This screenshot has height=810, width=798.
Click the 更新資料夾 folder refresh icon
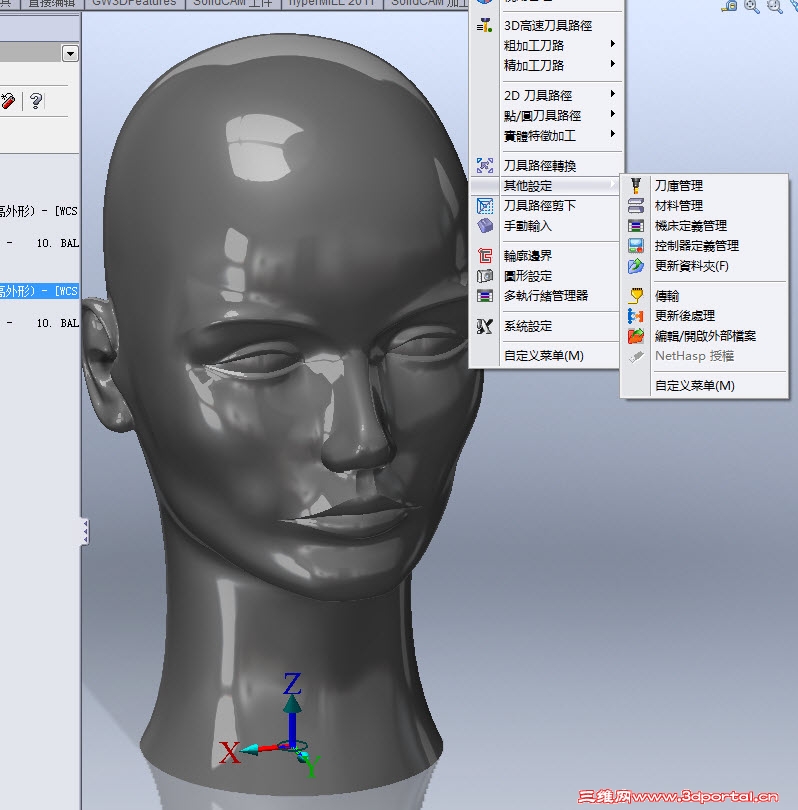(x=636, y=266)
